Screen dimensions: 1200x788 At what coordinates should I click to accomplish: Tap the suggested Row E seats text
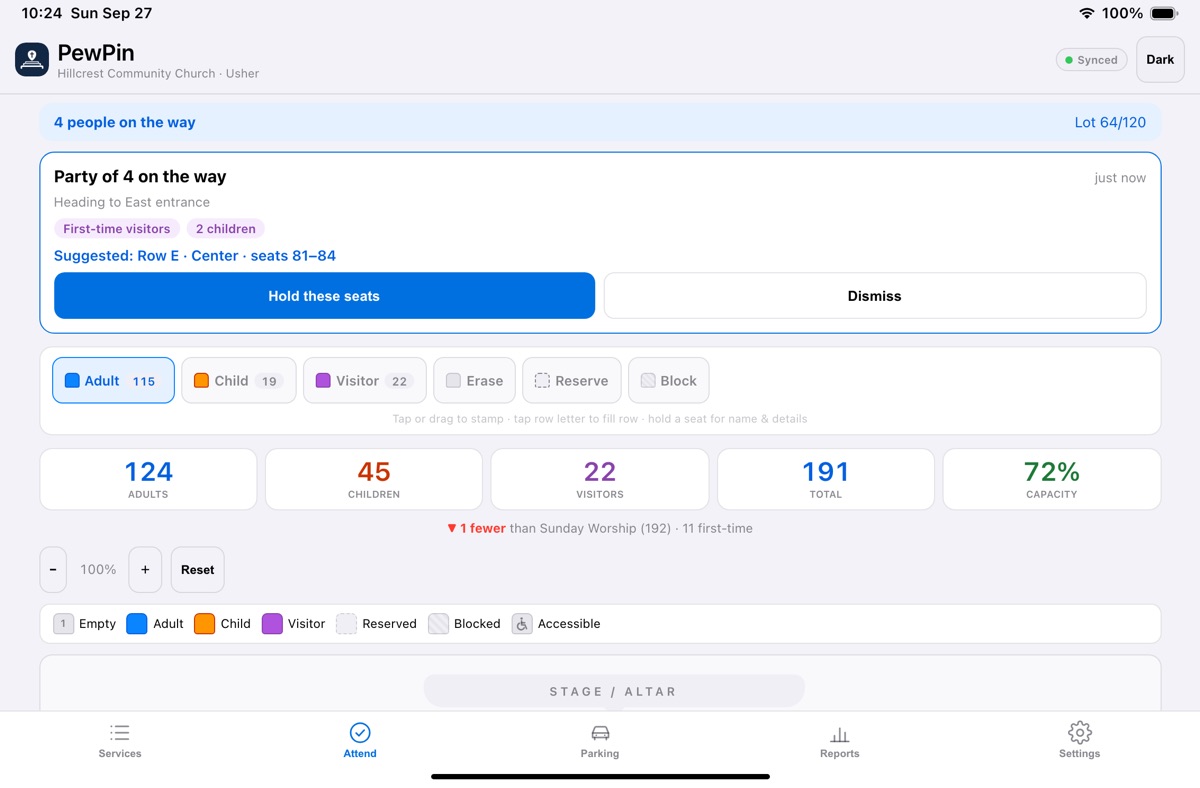[x=195, y=256]
